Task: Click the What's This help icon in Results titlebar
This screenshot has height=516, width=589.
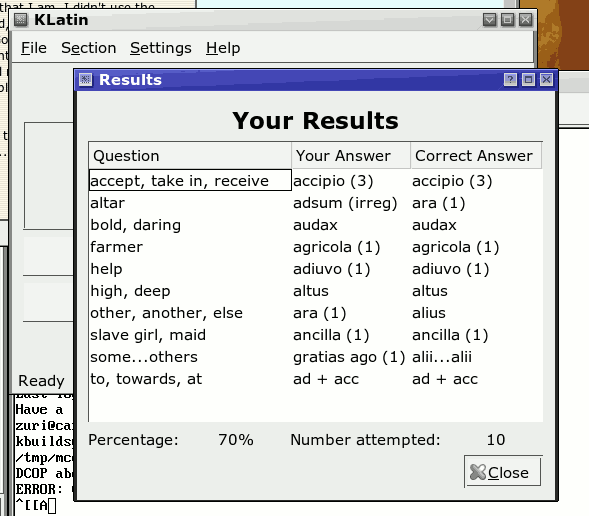Action: tap(510, 80)
